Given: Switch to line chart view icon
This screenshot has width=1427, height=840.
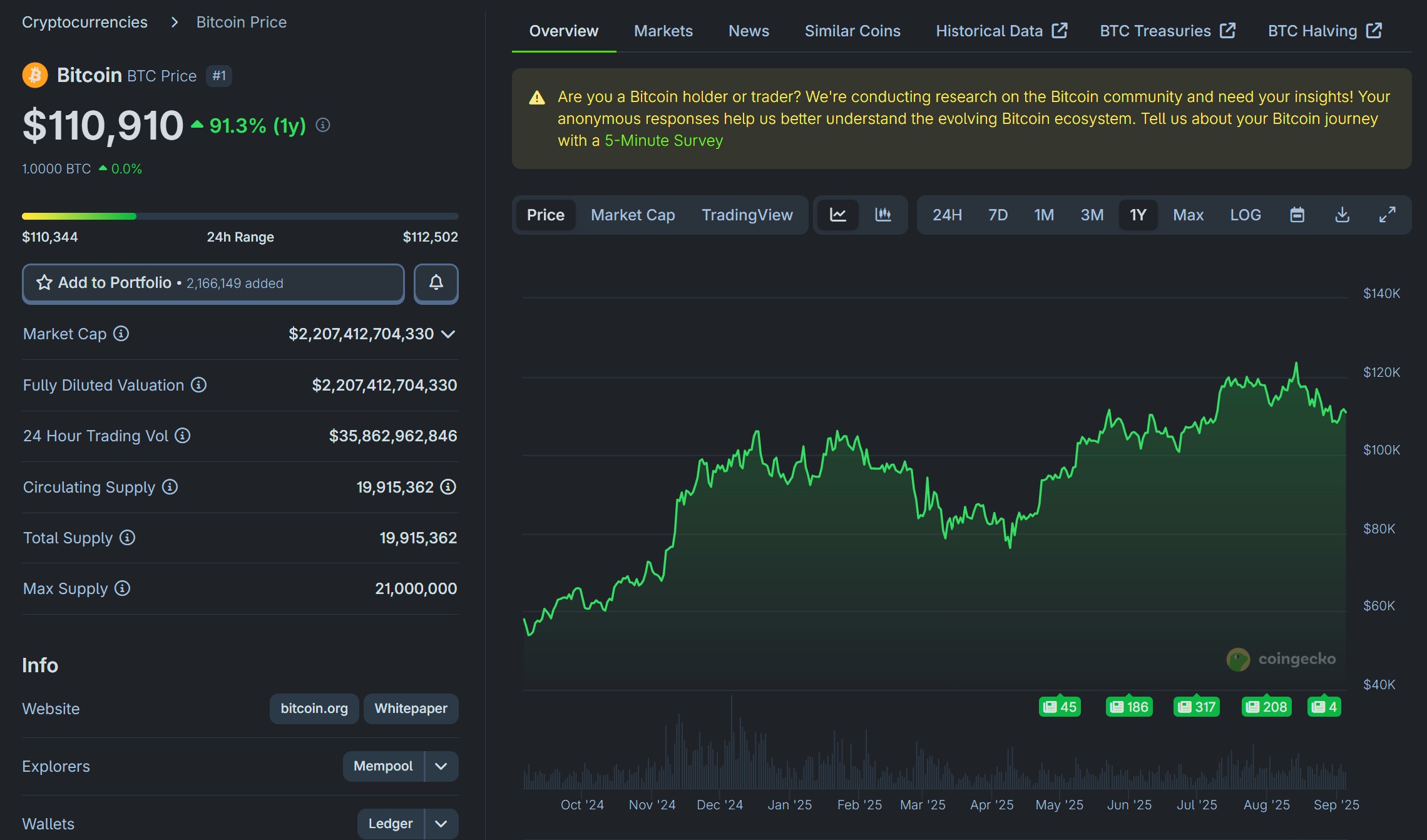Looking at the screenshot, I should click(x=838, y=215).
